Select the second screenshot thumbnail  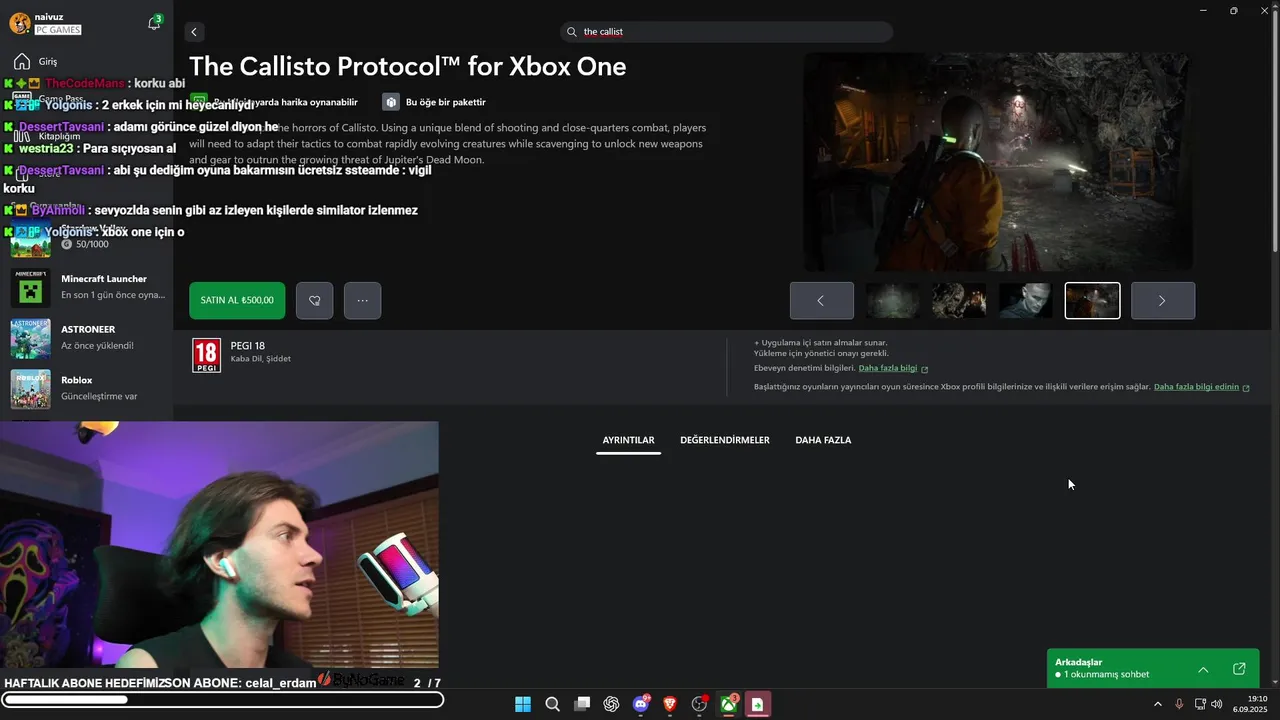tap(959, 300)
